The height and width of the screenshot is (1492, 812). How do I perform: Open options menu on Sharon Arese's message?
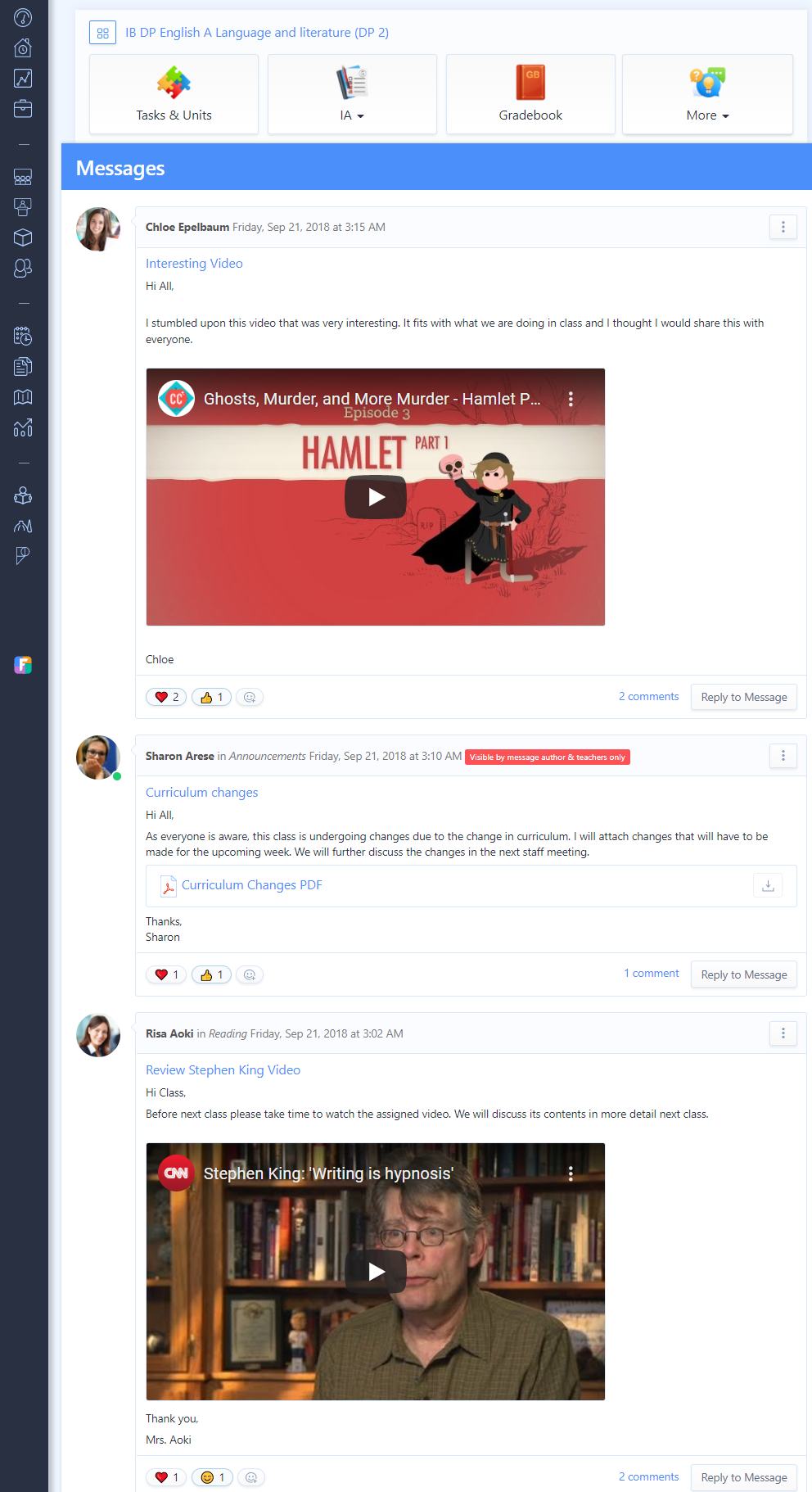pos(783,756)
